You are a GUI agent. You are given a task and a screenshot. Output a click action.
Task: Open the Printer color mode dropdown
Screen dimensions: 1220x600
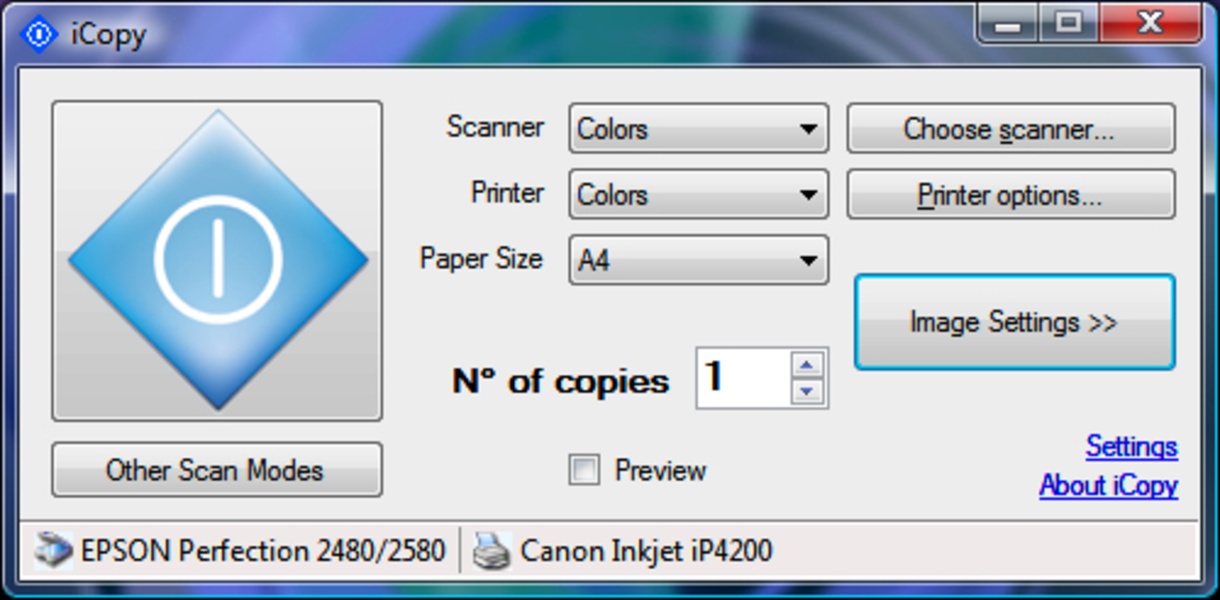tap(699, 194)
